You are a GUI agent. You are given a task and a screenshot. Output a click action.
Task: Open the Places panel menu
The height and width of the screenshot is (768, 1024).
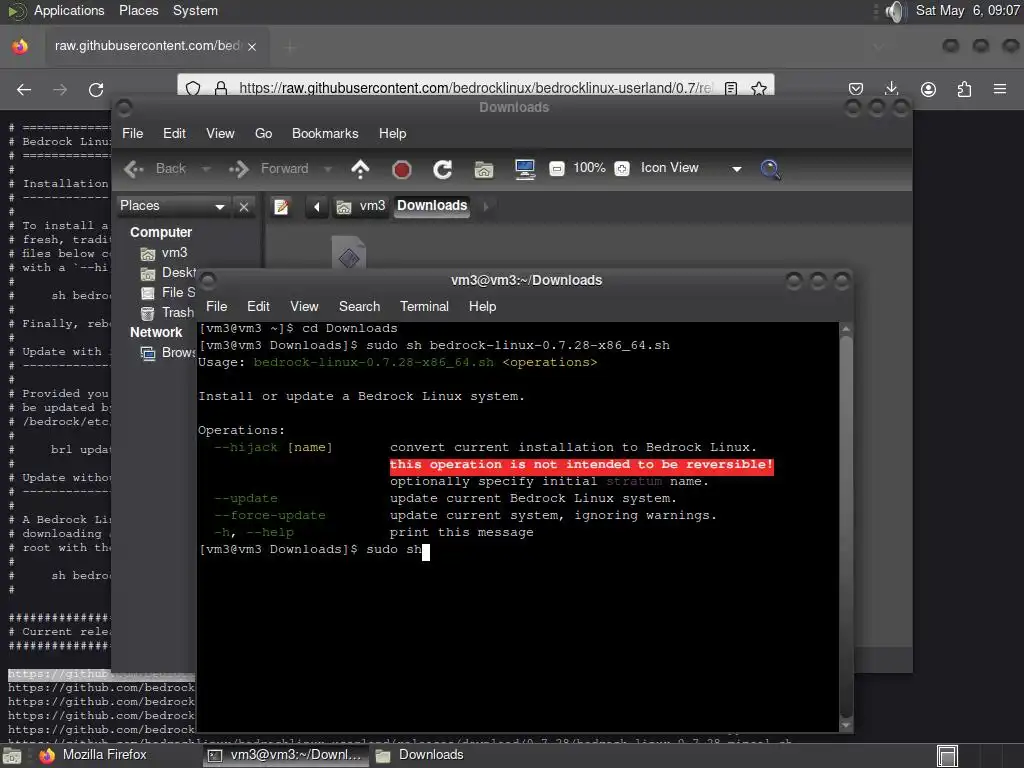tap(138, 10)
